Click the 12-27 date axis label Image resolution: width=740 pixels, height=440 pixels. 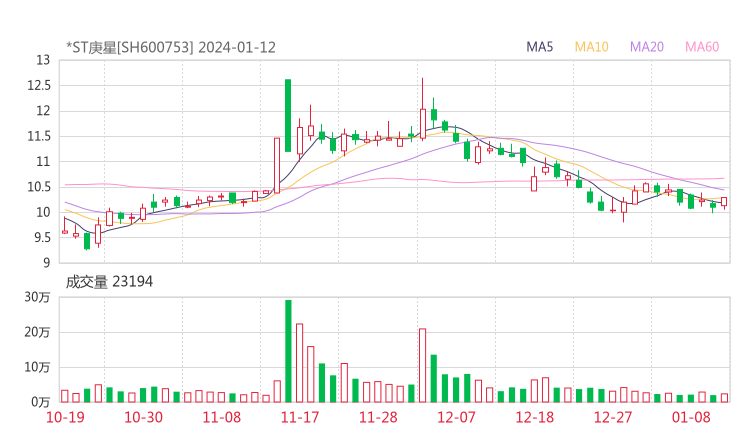(x=613, y=417)
